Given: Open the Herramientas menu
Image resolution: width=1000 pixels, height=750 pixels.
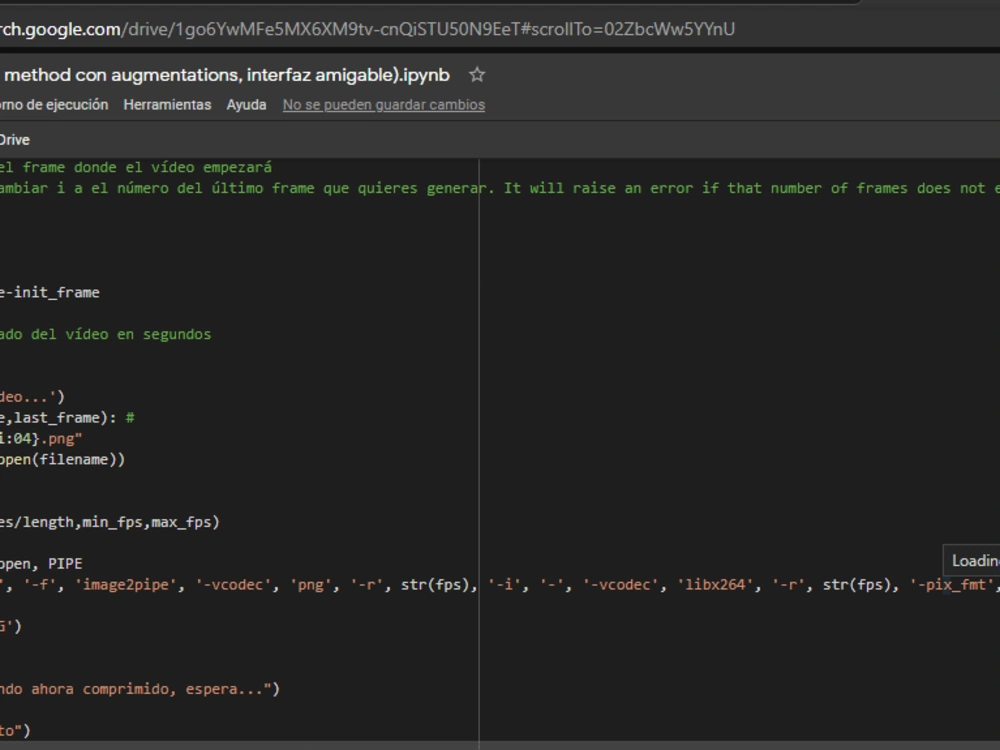Looking at the screenshot, I should tap(167, 105).
